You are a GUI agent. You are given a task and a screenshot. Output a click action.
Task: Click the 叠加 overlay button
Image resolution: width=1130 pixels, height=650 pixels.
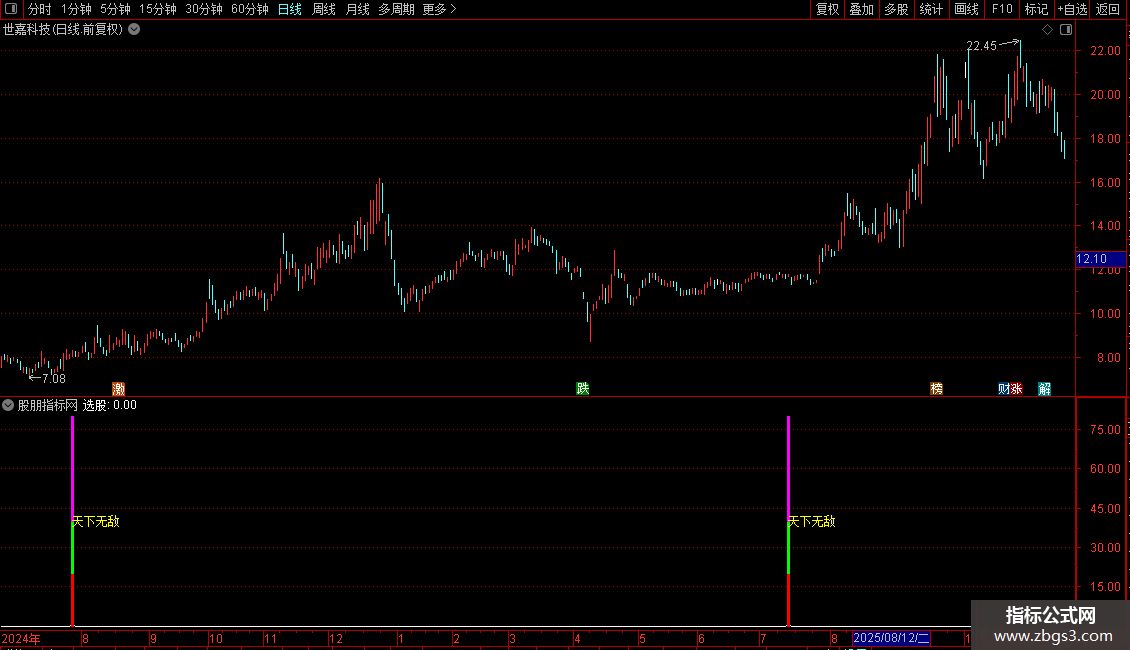[861, 9]
